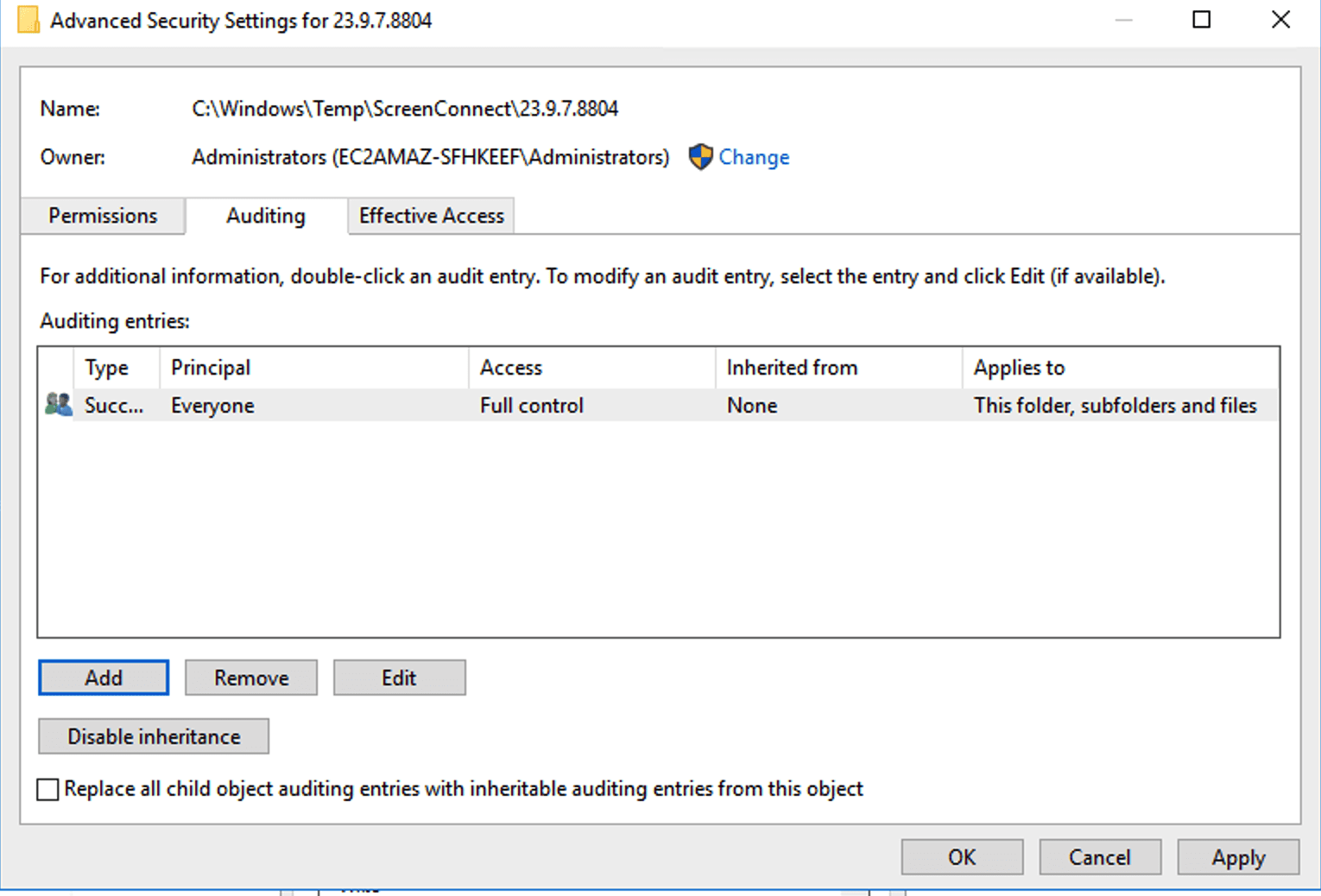Click the users icon in the Everyone audit row
Viewport: 1321px width, 896px height.
pyautogui.click(x=58, y=405)
